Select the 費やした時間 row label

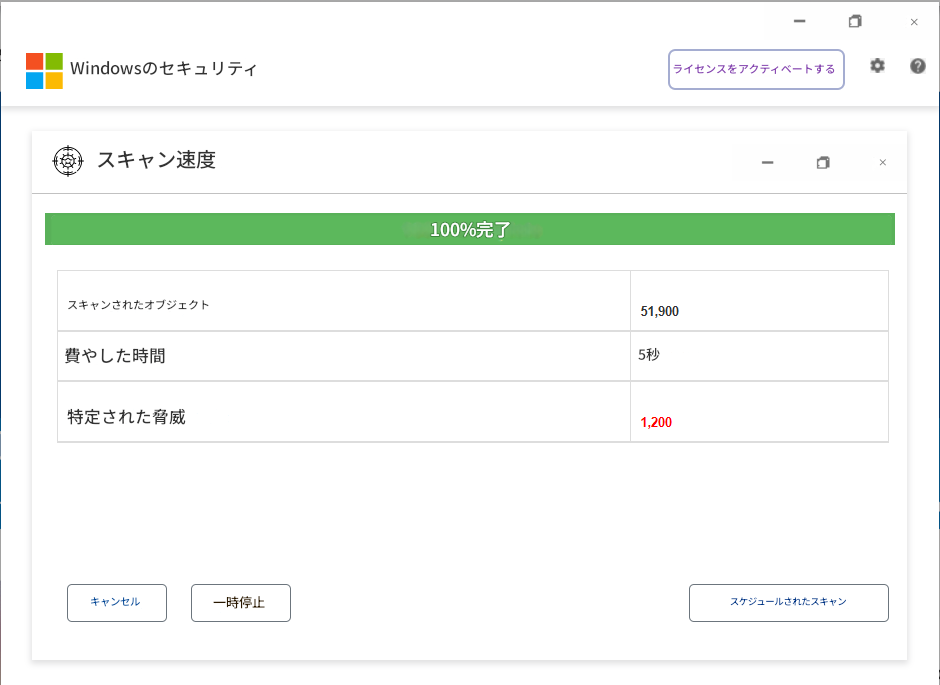pos(115,356)
